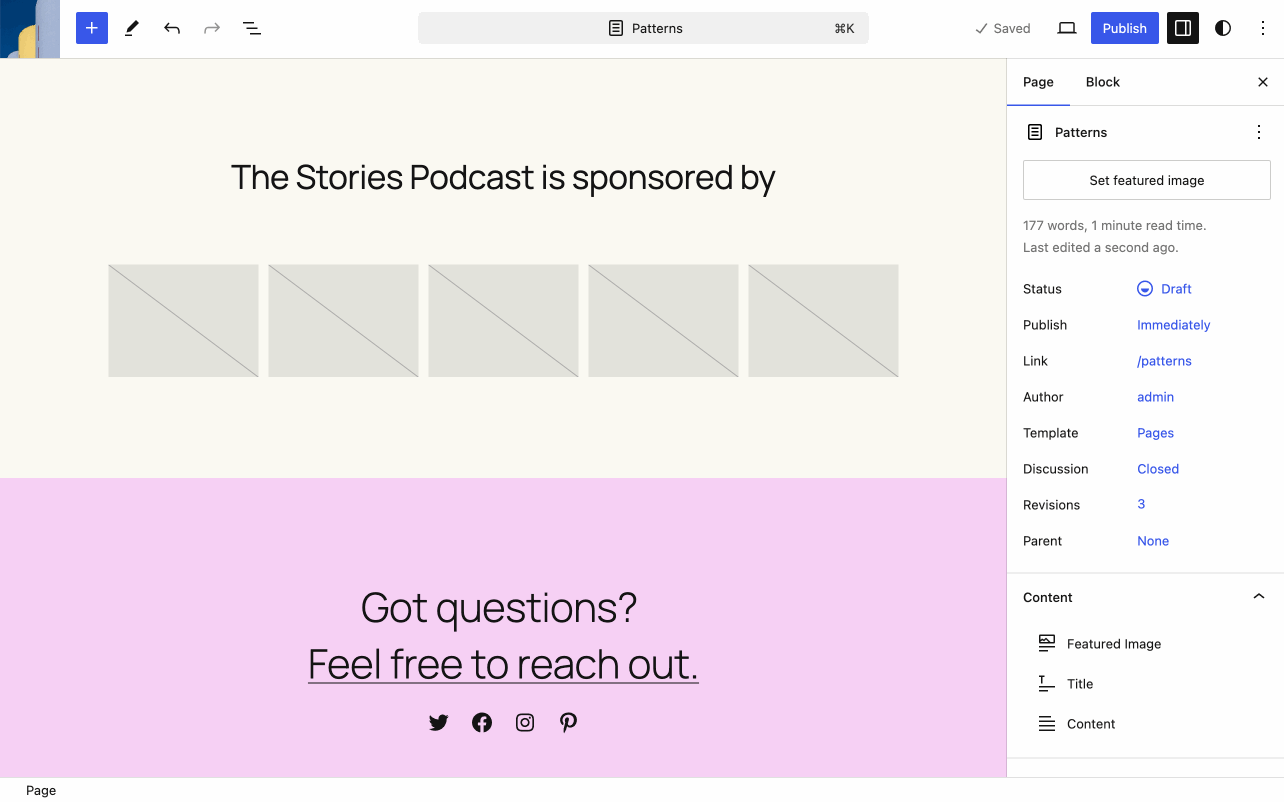
Task: Toggle the Settings sidebar panel
Action: tap(1183, 28)
